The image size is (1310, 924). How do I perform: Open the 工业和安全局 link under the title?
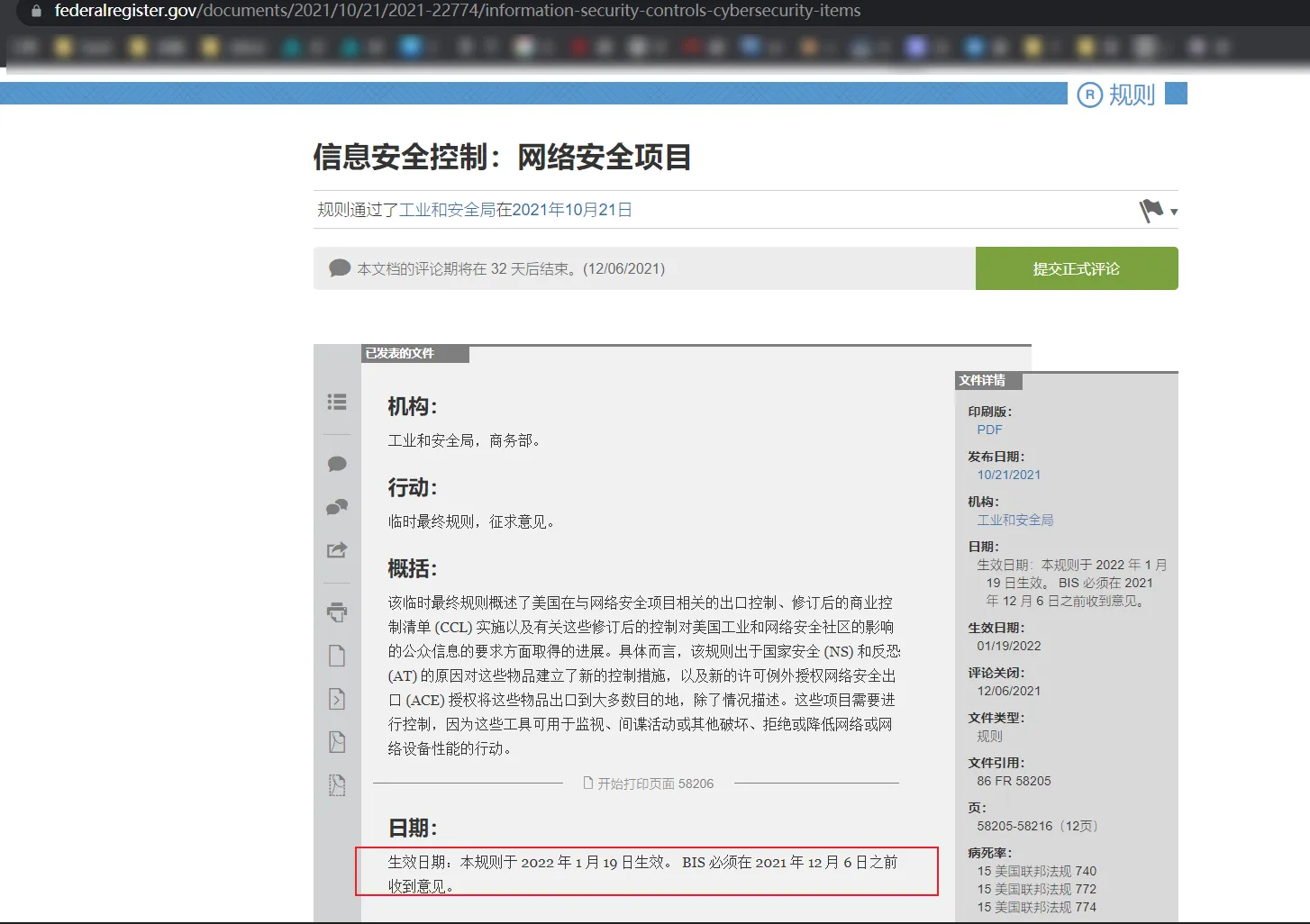[447, 210]
